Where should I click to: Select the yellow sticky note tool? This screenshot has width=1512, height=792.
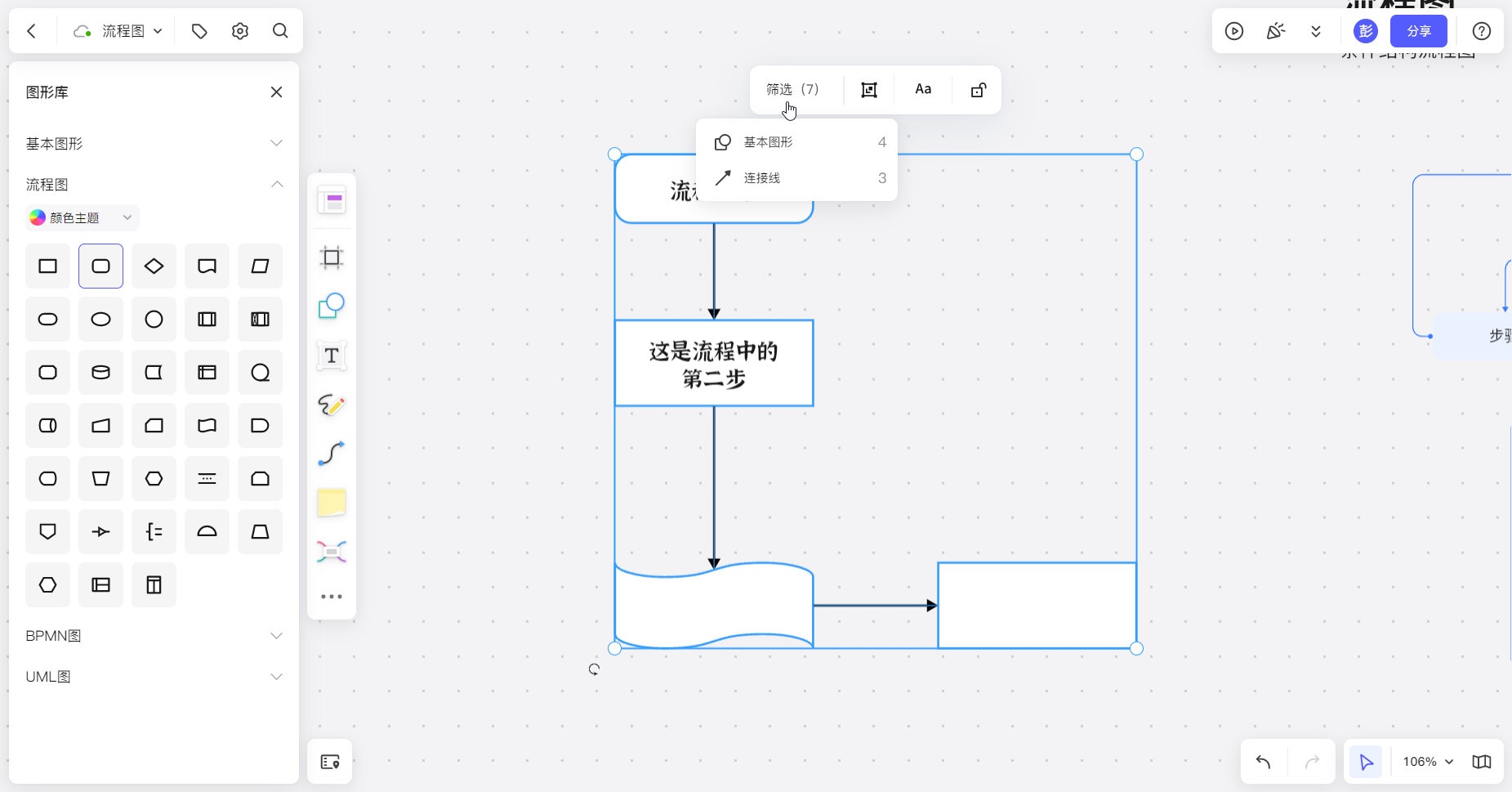tap(332, 503)
